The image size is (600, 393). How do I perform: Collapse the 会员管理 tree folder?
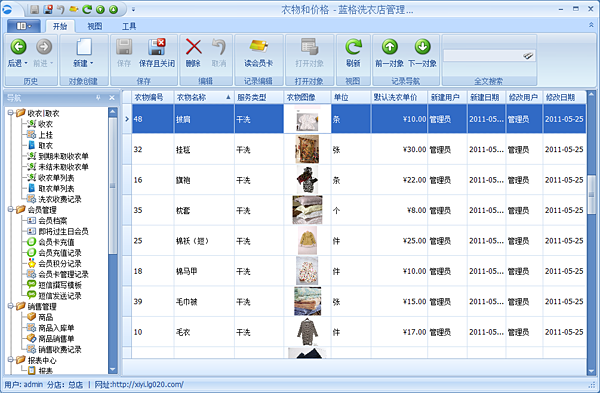pyautogui.click(x=11, y=209)
